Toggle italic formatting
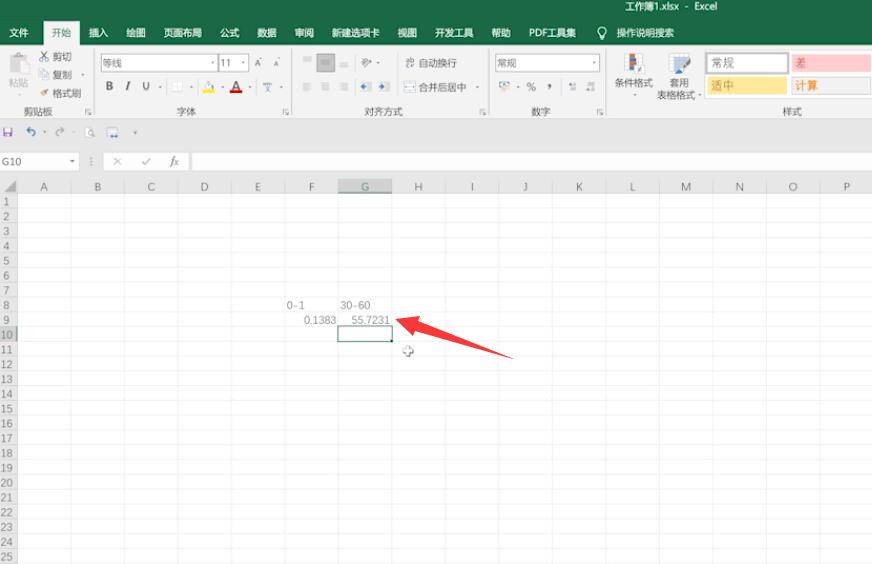Viewport: 872px width, 564px height. (128, 87)
